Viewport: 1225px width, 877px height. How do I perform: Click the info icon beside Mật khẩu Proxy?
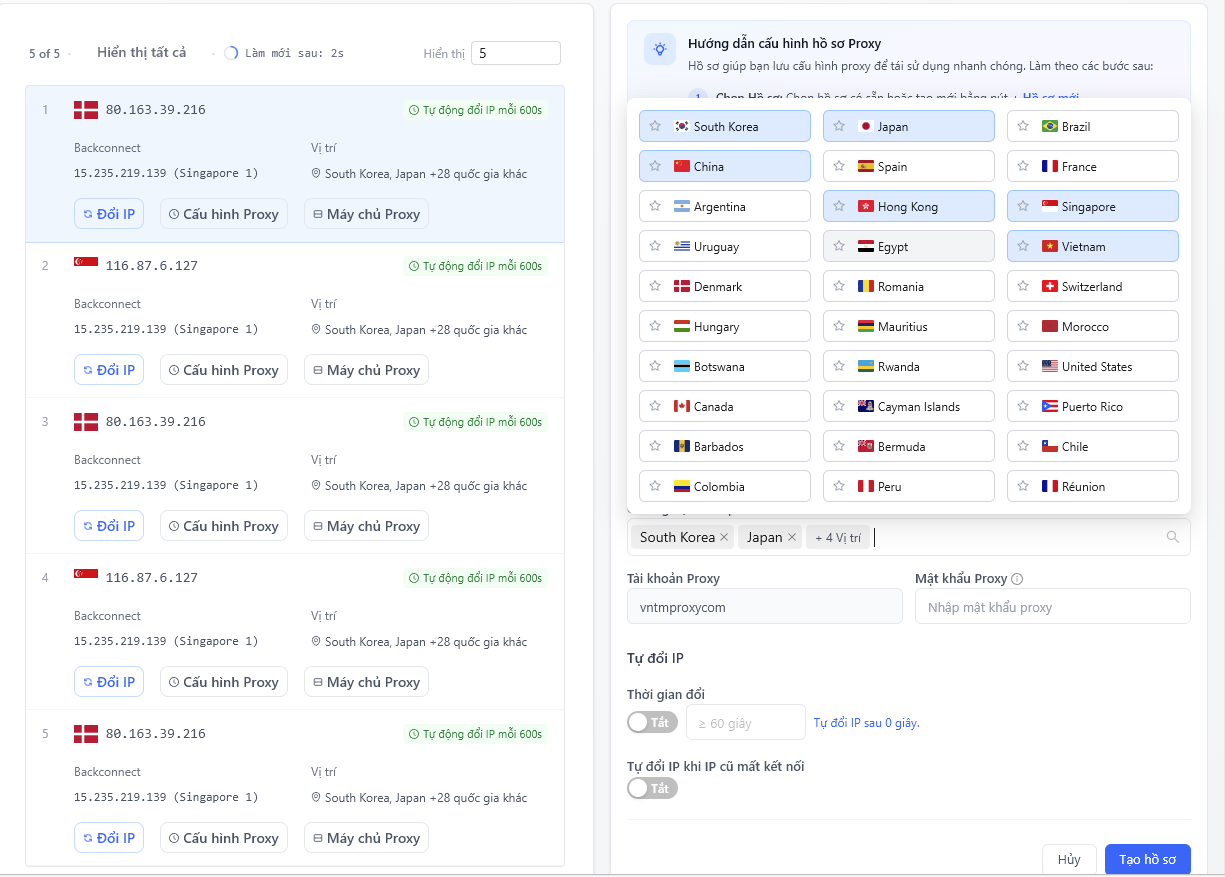(1017, 579)
